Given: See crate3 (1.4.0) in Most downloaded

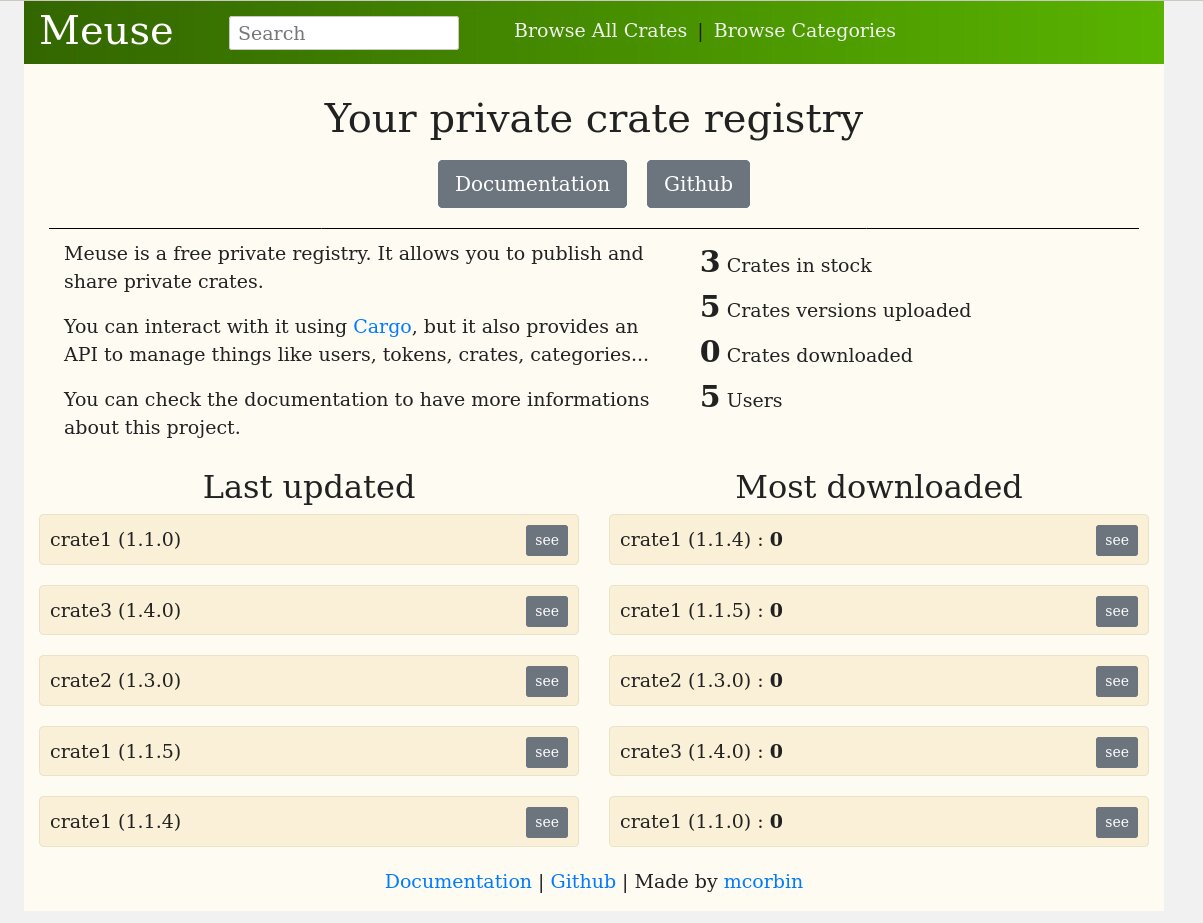Looking at the screenshot, I should click(1117, 752).
